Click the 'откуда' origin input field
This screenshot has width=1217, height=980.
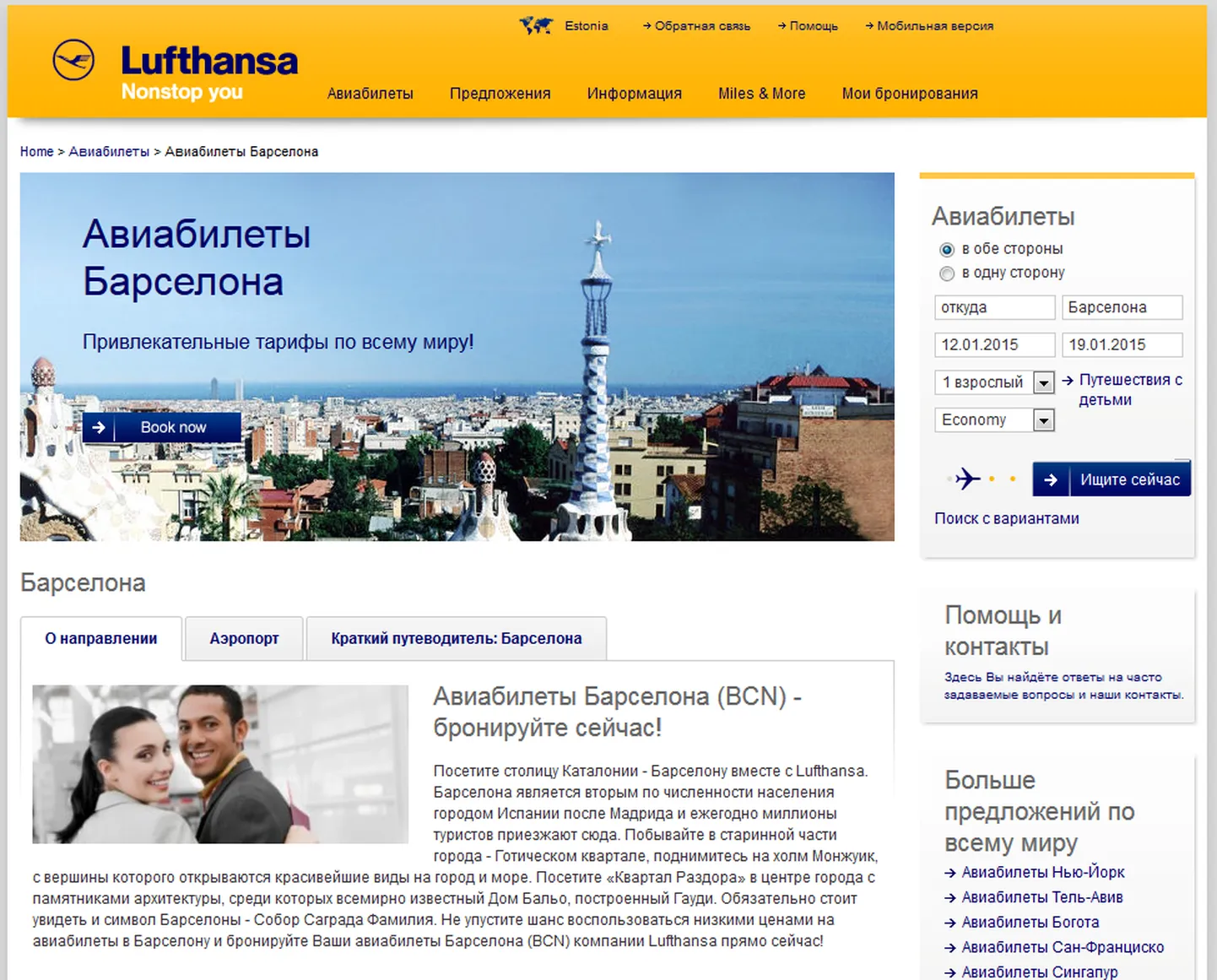click(995, 308)
